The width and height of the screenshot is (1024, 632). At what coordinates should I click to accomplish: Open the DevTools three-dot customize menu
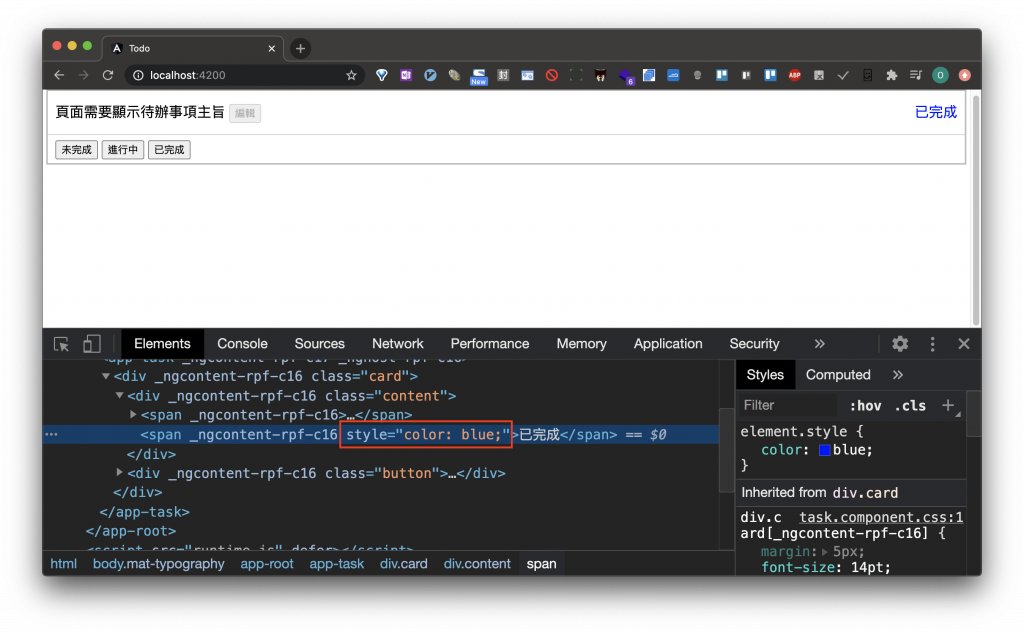point(933,344)
